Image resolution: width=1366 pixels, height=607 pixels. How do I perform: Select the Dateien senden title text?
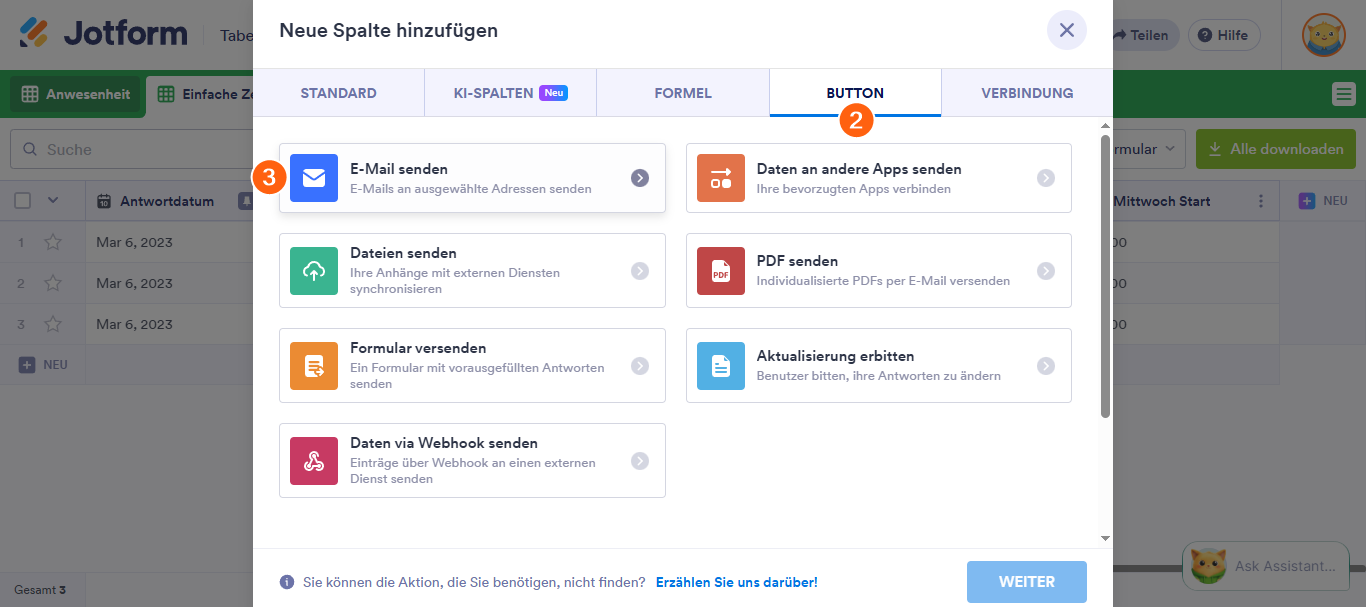(403, 253)
